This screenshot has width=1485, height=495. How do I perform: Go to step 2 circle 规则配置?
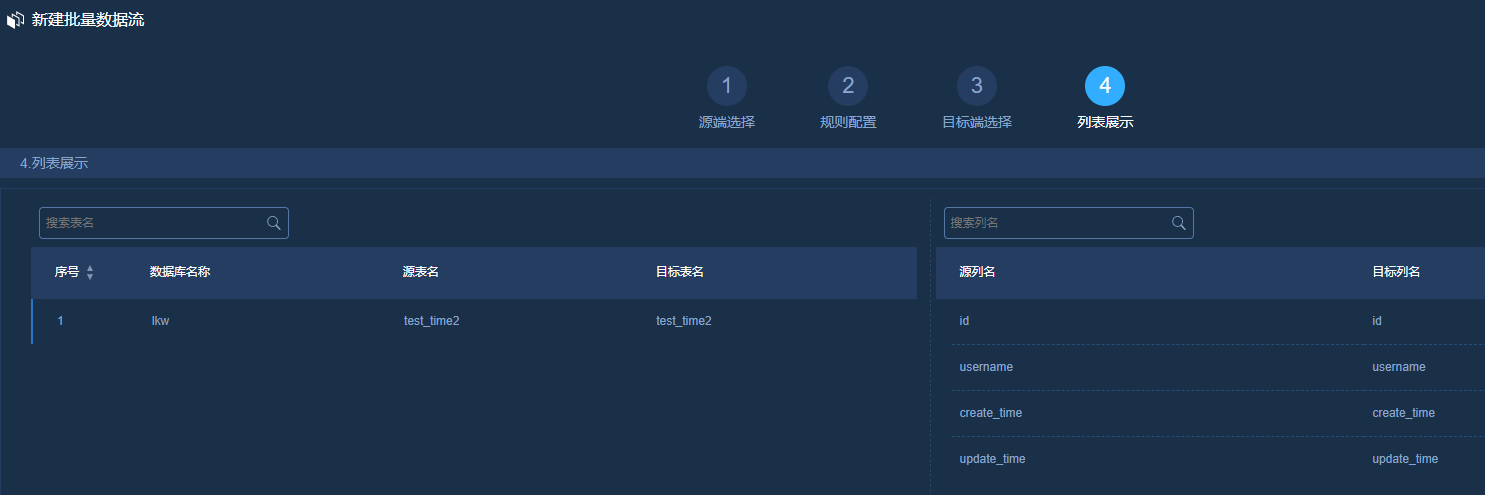[x=847, y=87]
